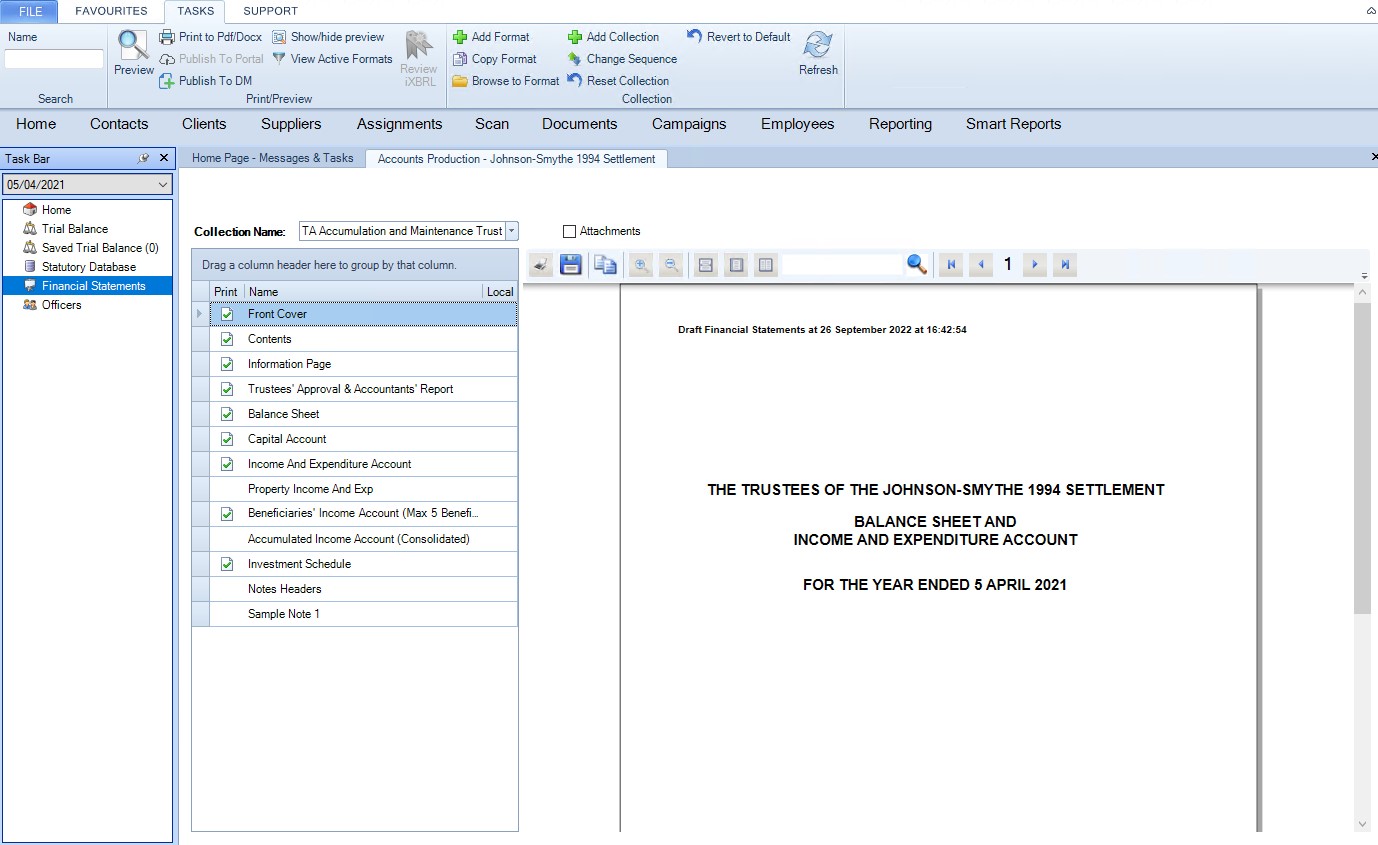Toggle the Balance Sheet print checkbox

[227, 414]
